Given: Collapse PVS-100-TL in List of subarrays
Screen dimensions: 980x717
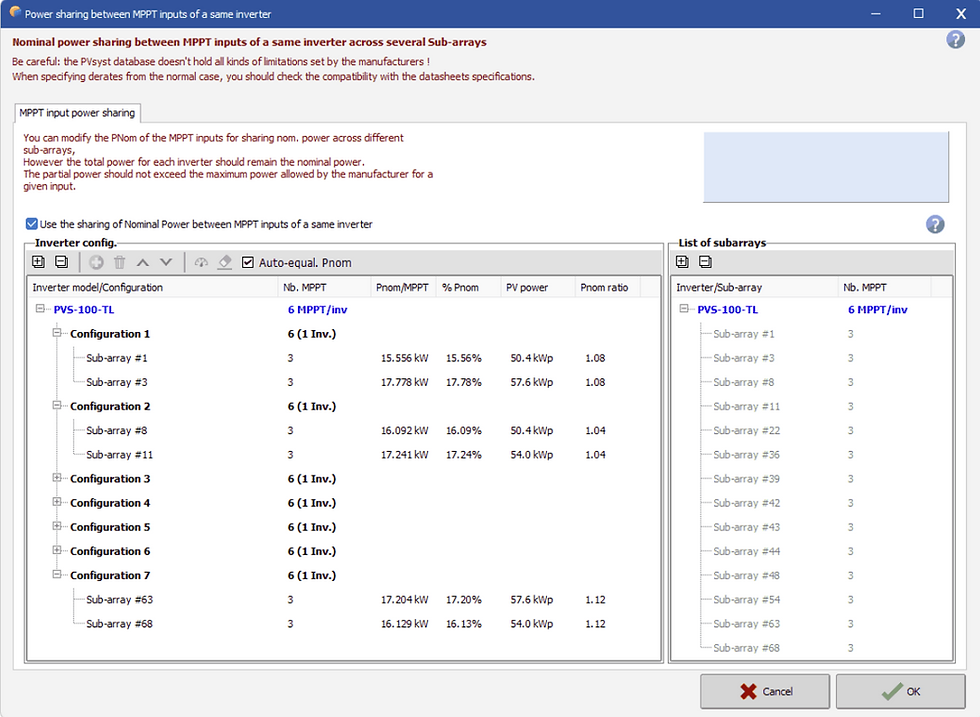Looking at the screenshot, I should tap(684, 309).
